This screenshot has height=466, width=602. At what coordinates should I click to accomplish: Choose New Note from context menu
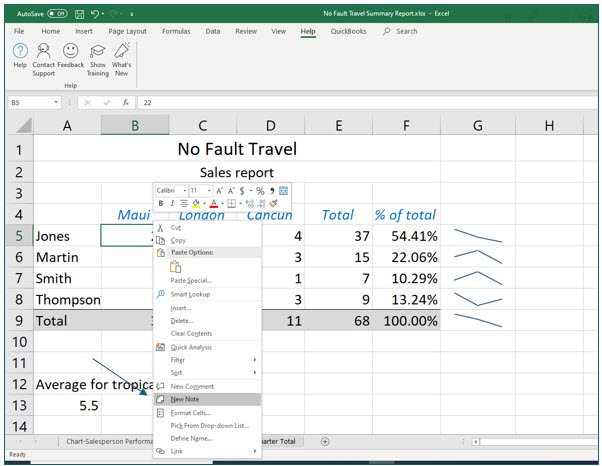[x=208, y=399]
